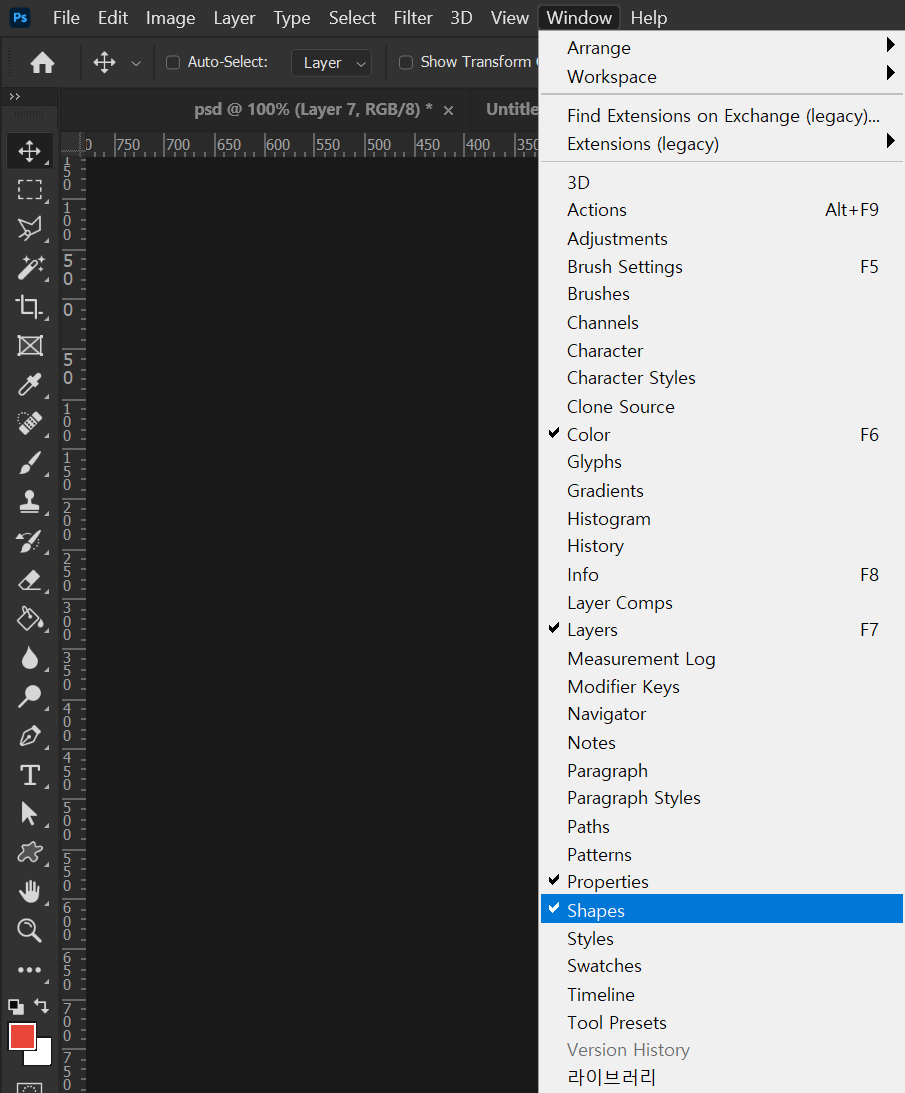Uncheck the Shapes panel entry
The height and width of the screenshot is (1093, 905).
pos(722,910)
